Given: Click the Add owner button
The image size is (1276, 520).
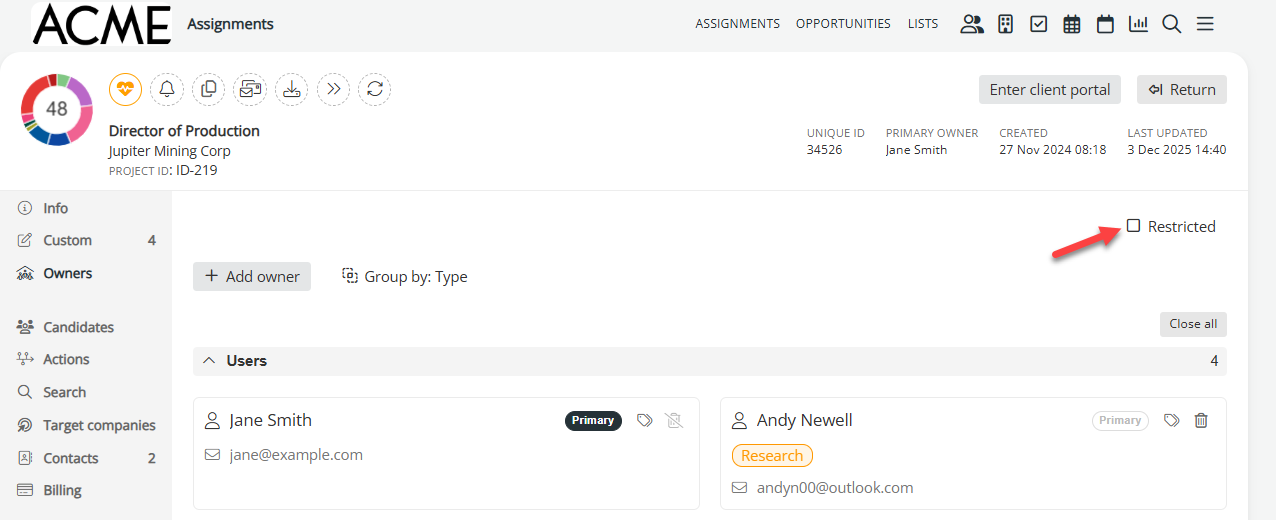Looking at the screenshot, I should click(x=252, y=277).
